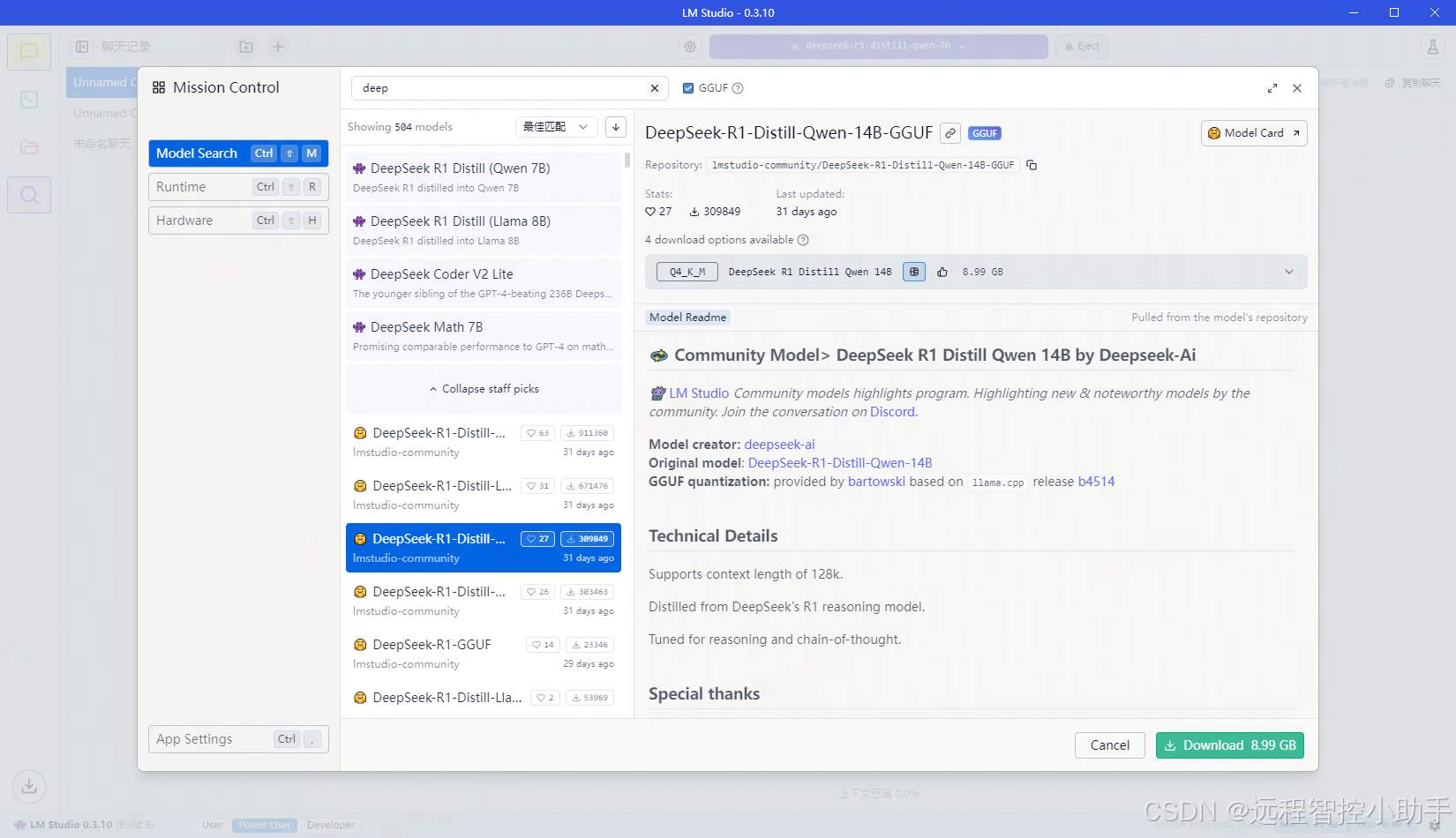Select DeepSeek Coder V2 Lite staff pick

tap(484, 283)
